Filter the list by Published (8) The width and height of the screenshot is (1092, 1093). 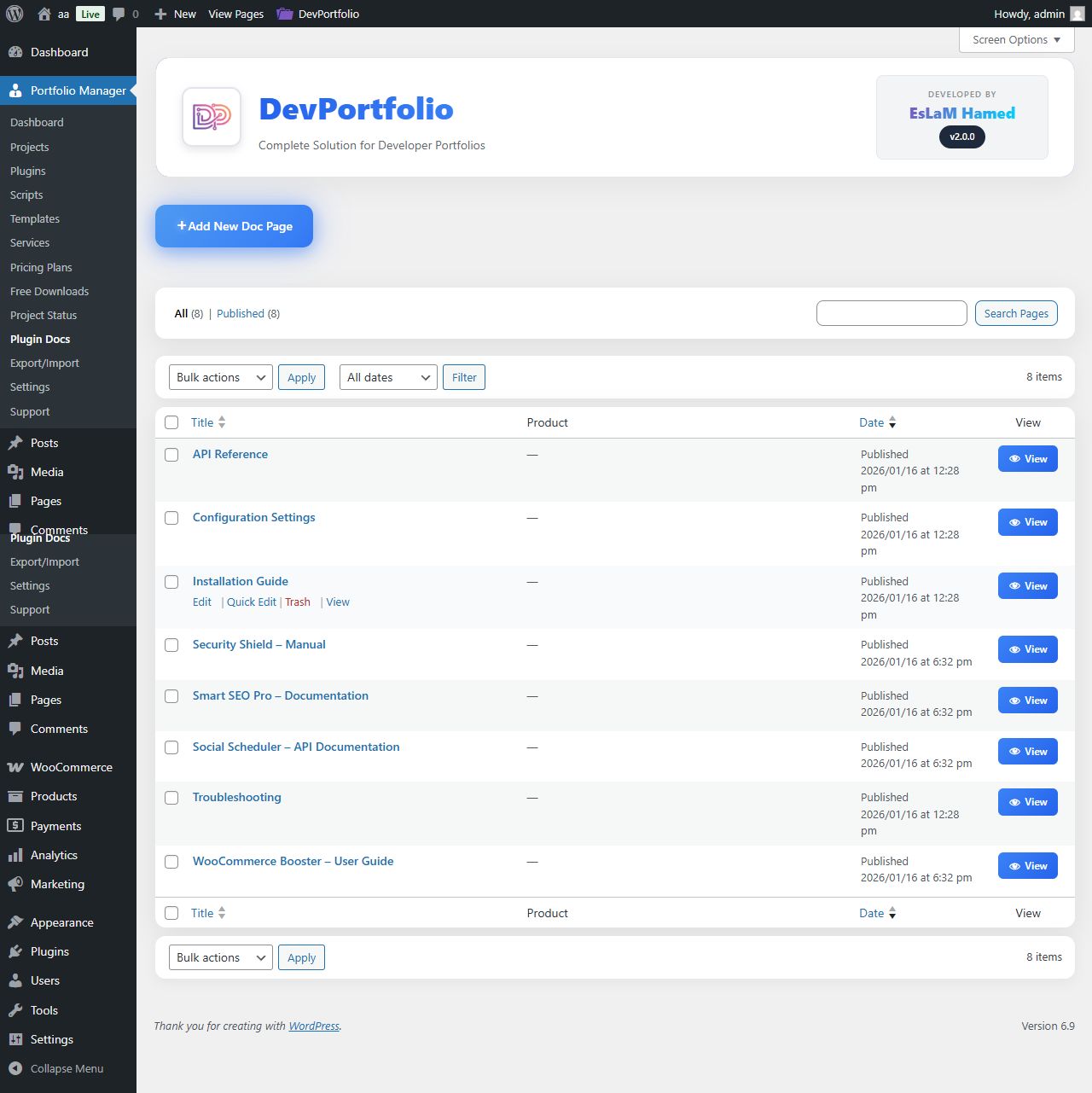[x=248, y=313]
